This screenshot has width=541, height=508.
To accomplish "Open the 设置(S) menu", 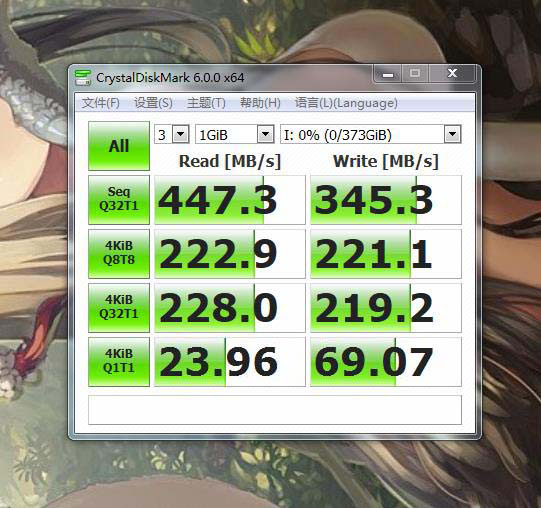I will 153,103.
